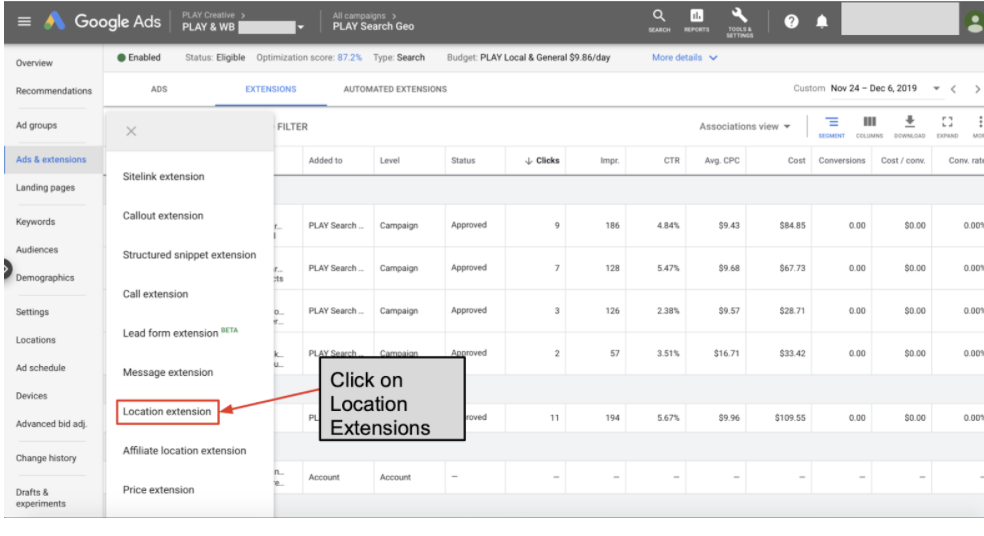Open Overview in the sidebar
Image resolution: width=984 pixels, height=536 pixels.
34,63
